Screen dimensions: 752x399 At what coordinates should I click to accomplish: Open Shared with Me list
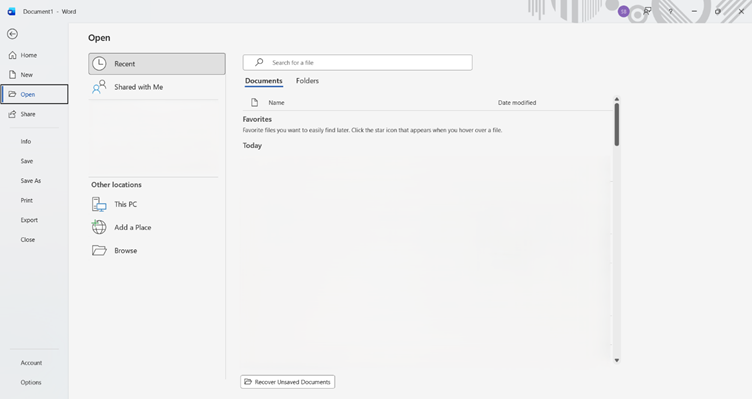point(157,87)
